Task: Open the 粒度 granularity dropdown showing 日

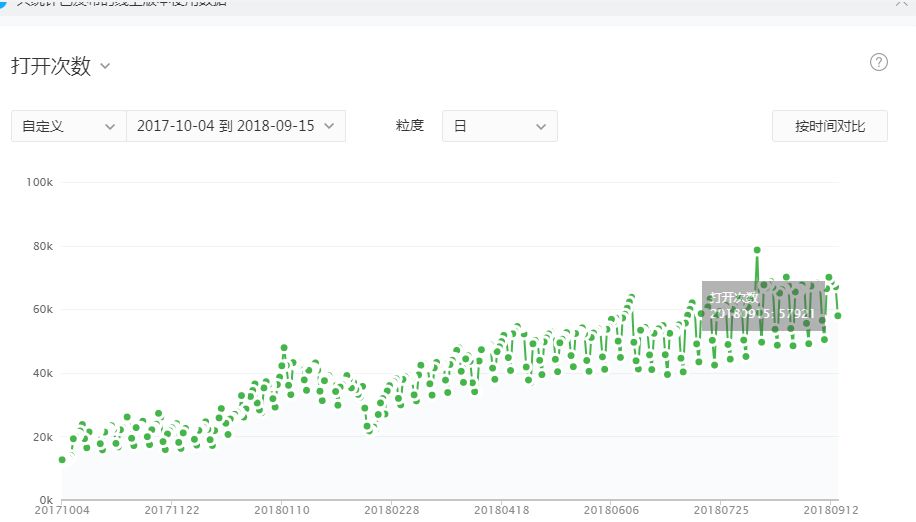Action: click(499, 126)
